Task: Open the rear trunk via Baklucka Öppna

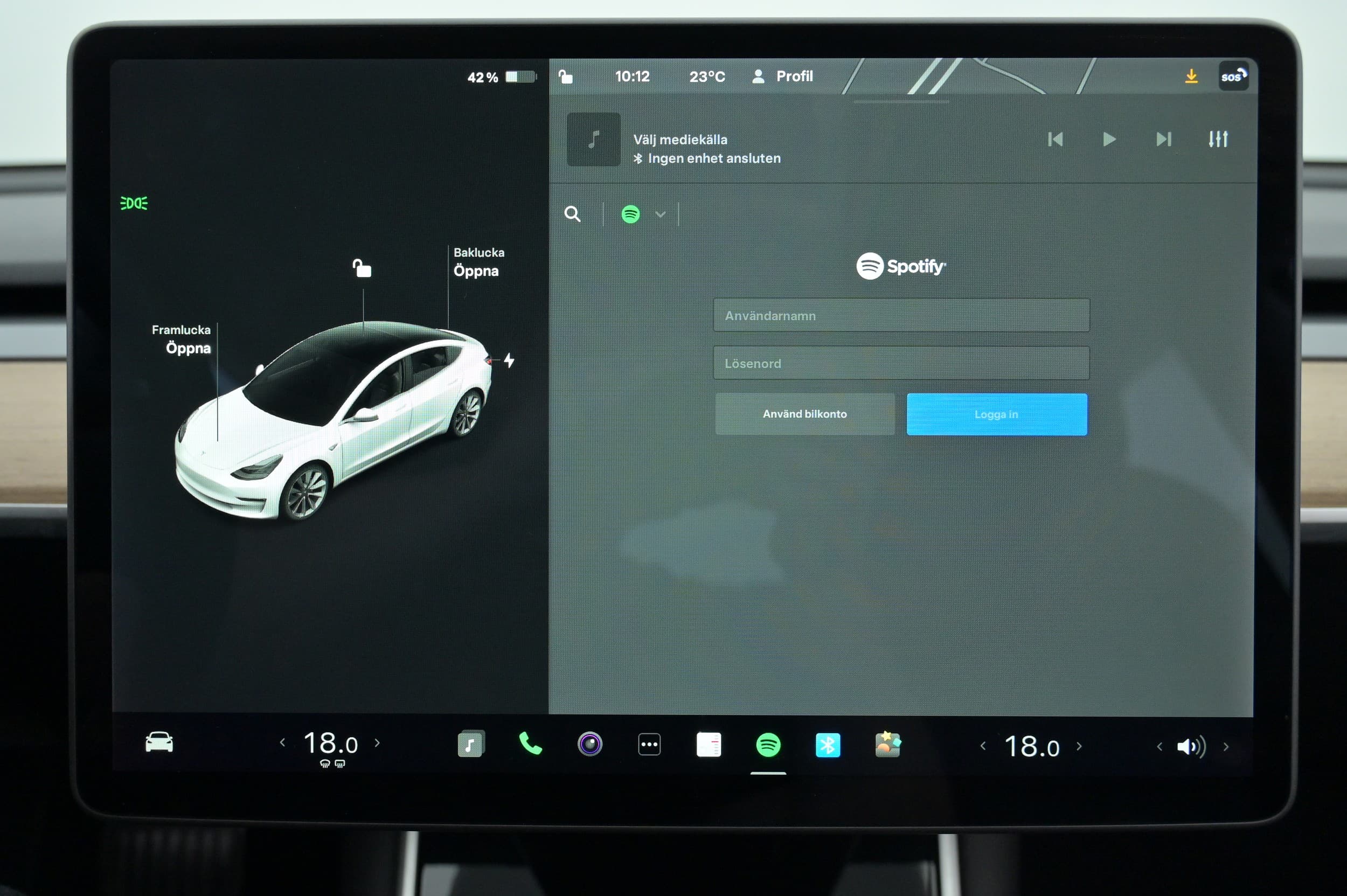Action: pos(479,262)
